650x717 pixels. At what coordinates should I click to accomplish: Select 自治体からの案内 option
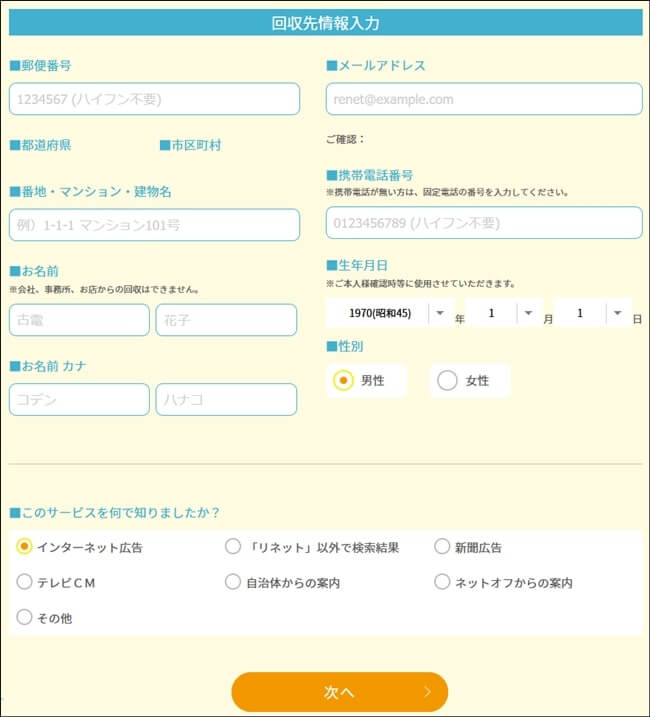coord(233,582)
